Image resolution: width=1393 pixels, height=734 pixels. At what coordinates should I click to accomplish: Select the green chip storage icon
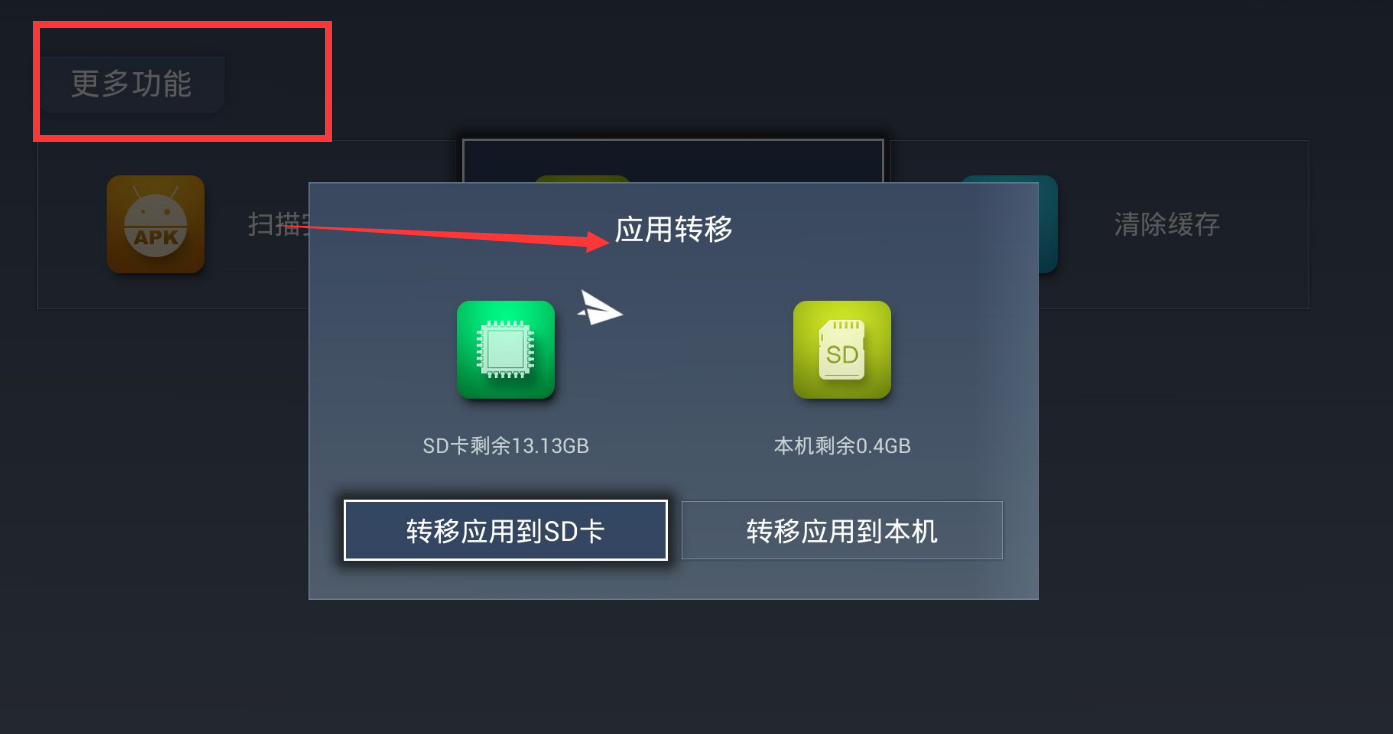click(x=506, y=350)
